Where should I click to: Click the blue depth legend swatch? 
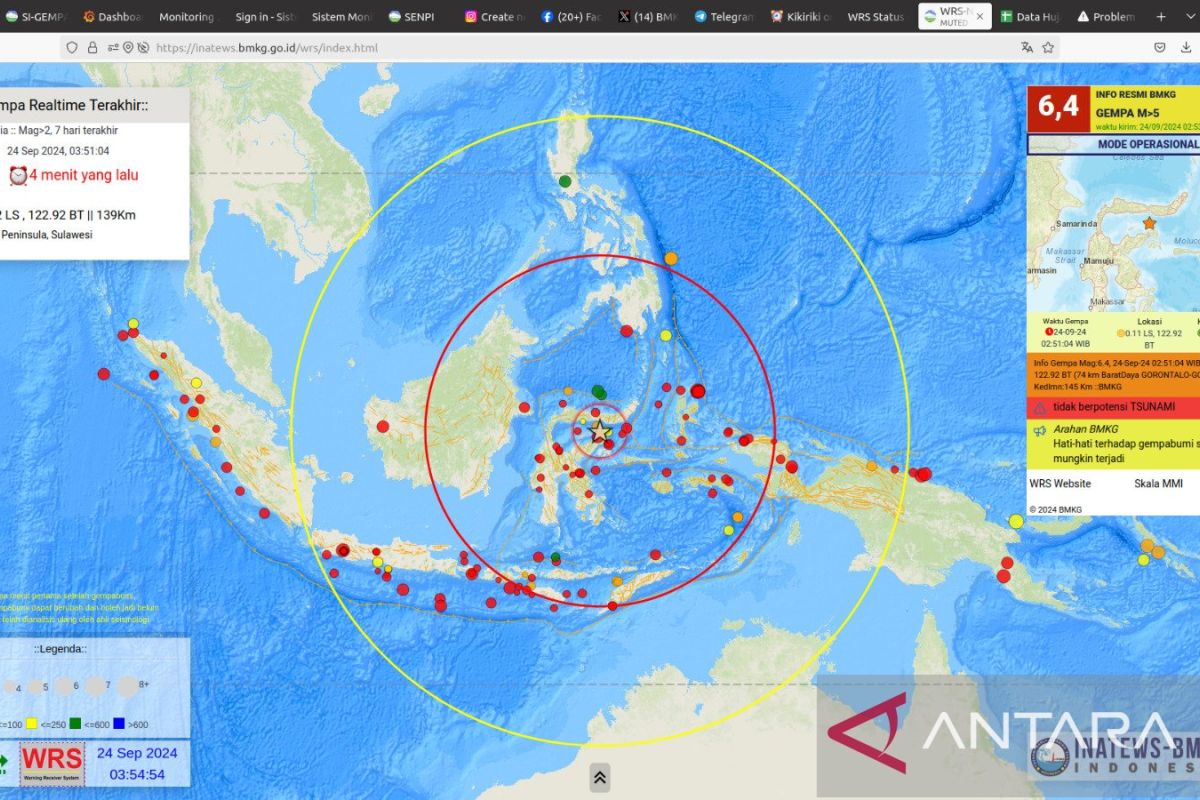click(118, 724)
